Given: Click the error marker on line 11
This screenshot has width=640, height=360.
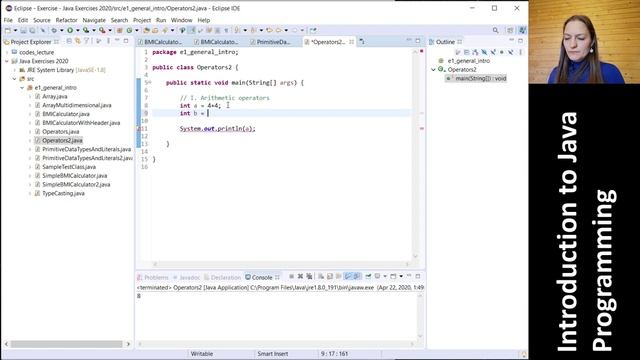Looking at the screenshot, I should pyautogui.click(x=139, y=129).
